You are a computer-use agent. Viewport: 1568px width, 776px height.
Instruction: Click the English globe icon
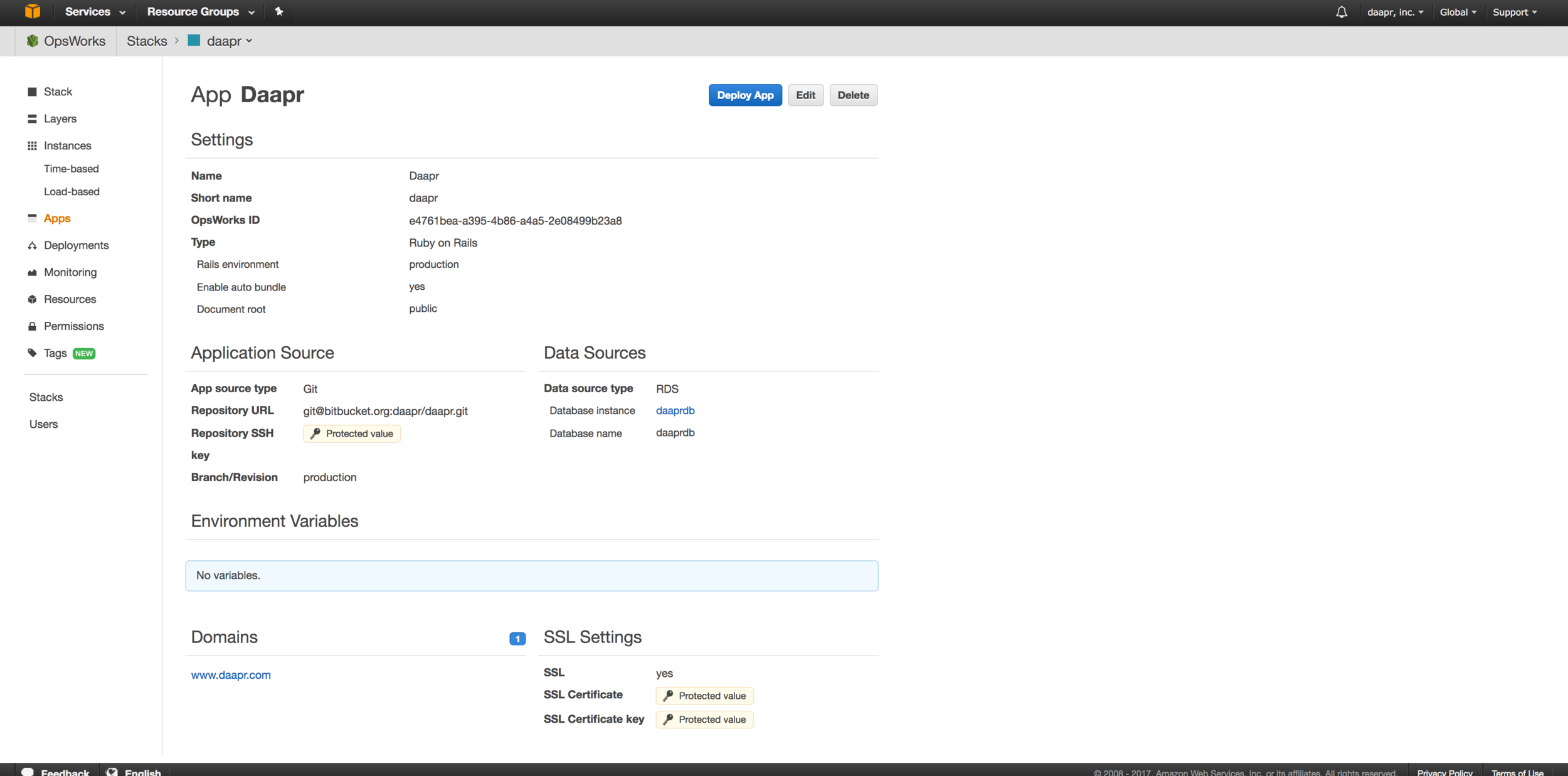point(112,772)
